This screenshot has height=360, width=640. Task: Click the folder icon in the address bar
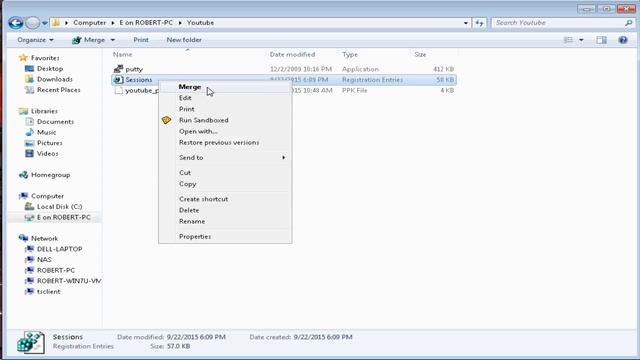tap(56, 23)
